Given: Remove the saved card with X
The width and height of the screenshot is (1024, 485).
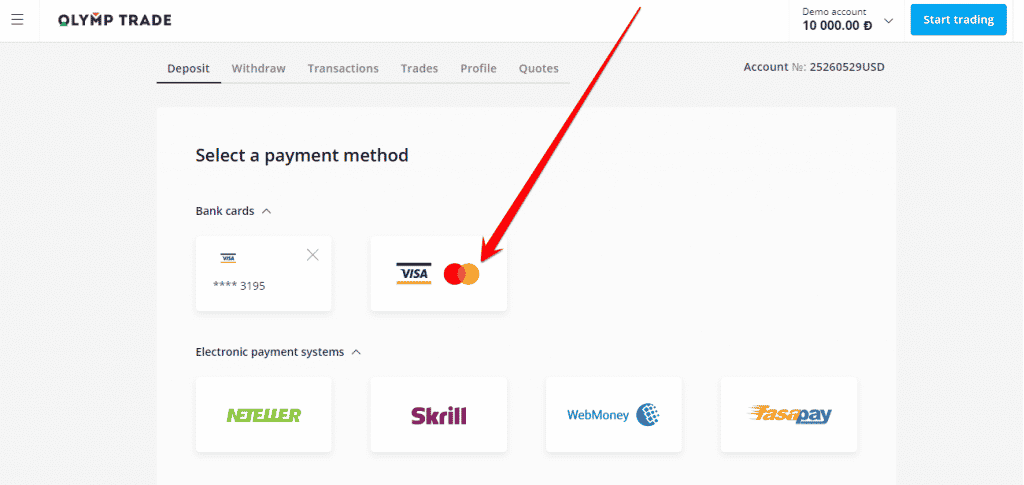Looking at the screenshot, I should [313, 255].
